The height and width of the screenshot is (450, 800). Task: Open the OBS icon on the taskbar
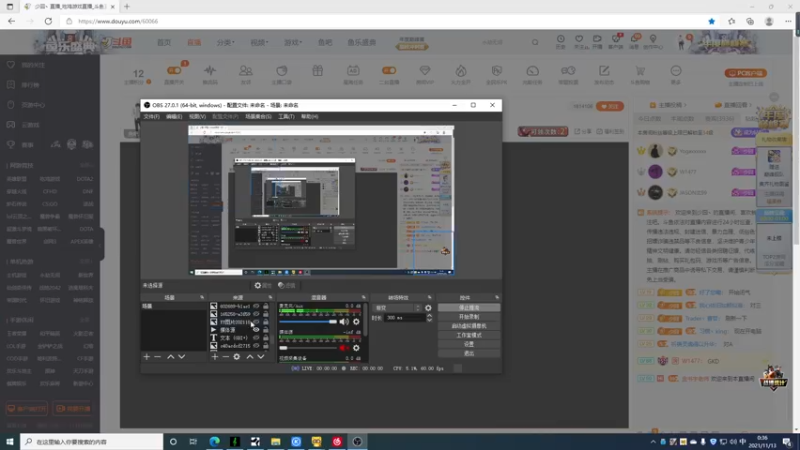(357, 441)
